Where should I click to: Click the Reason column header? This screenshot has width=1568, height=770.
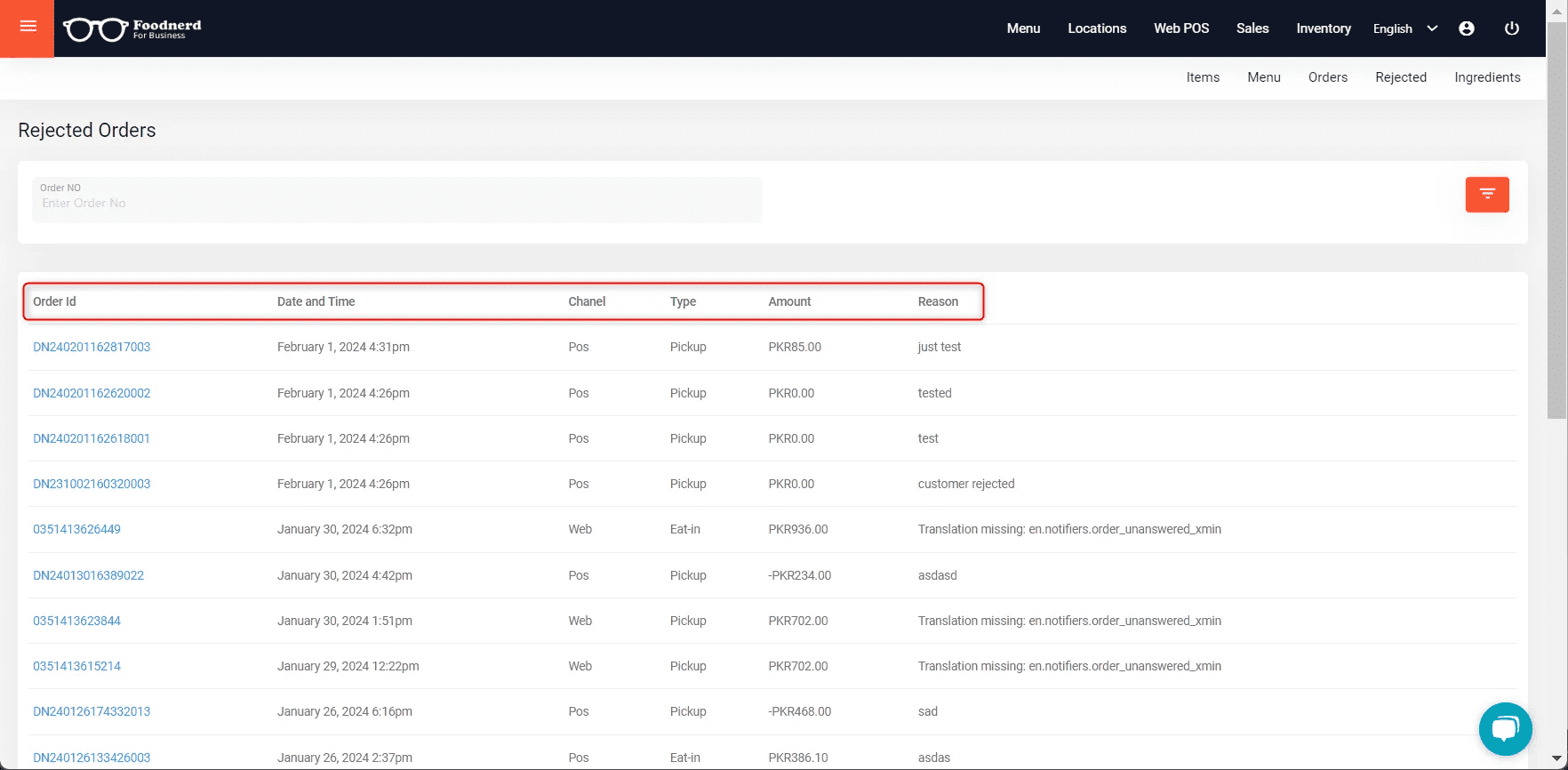coord(938,301)
